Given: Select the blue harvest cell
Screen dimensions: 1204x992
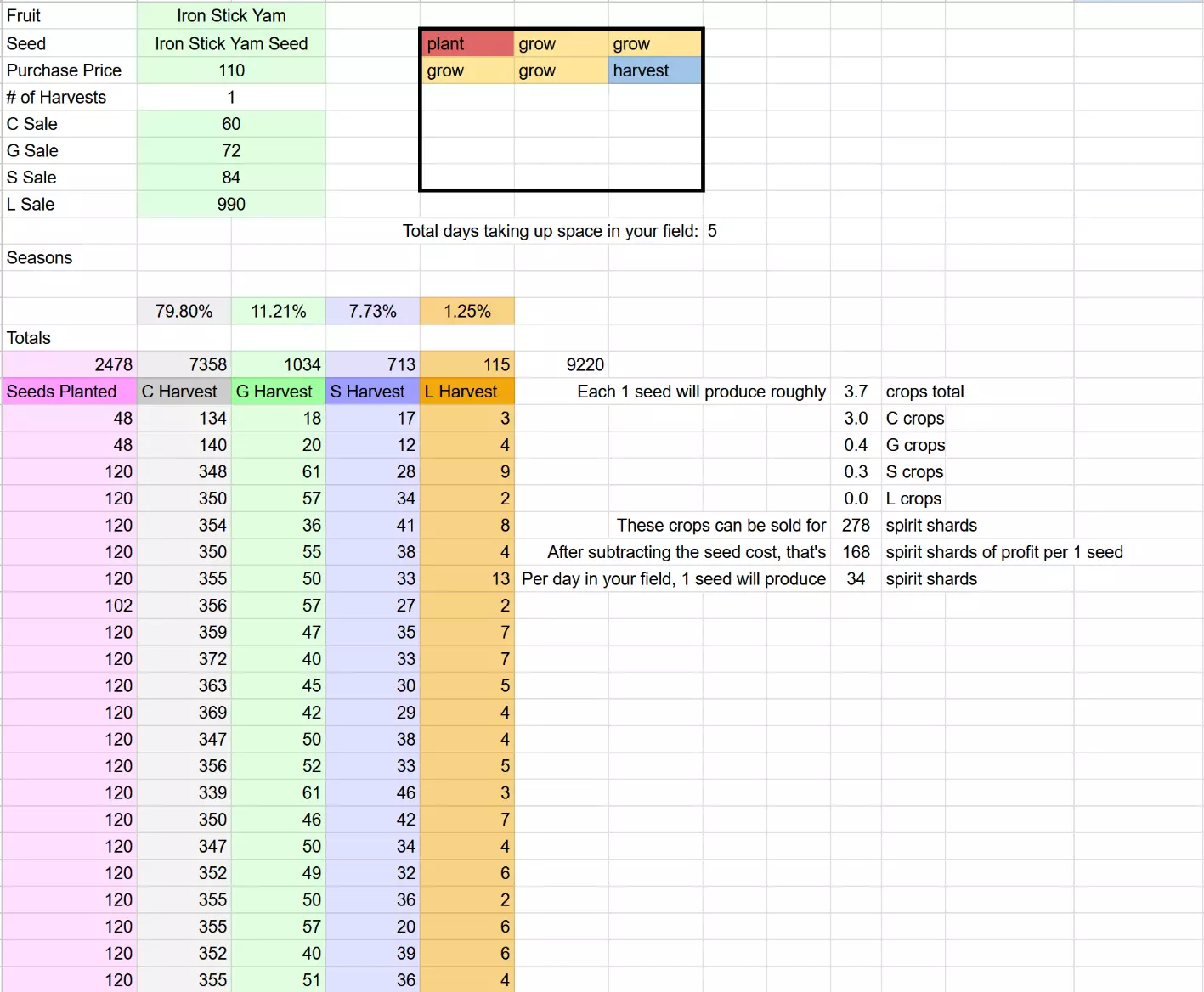Looking at the screenshot, I should pos(654,70).
